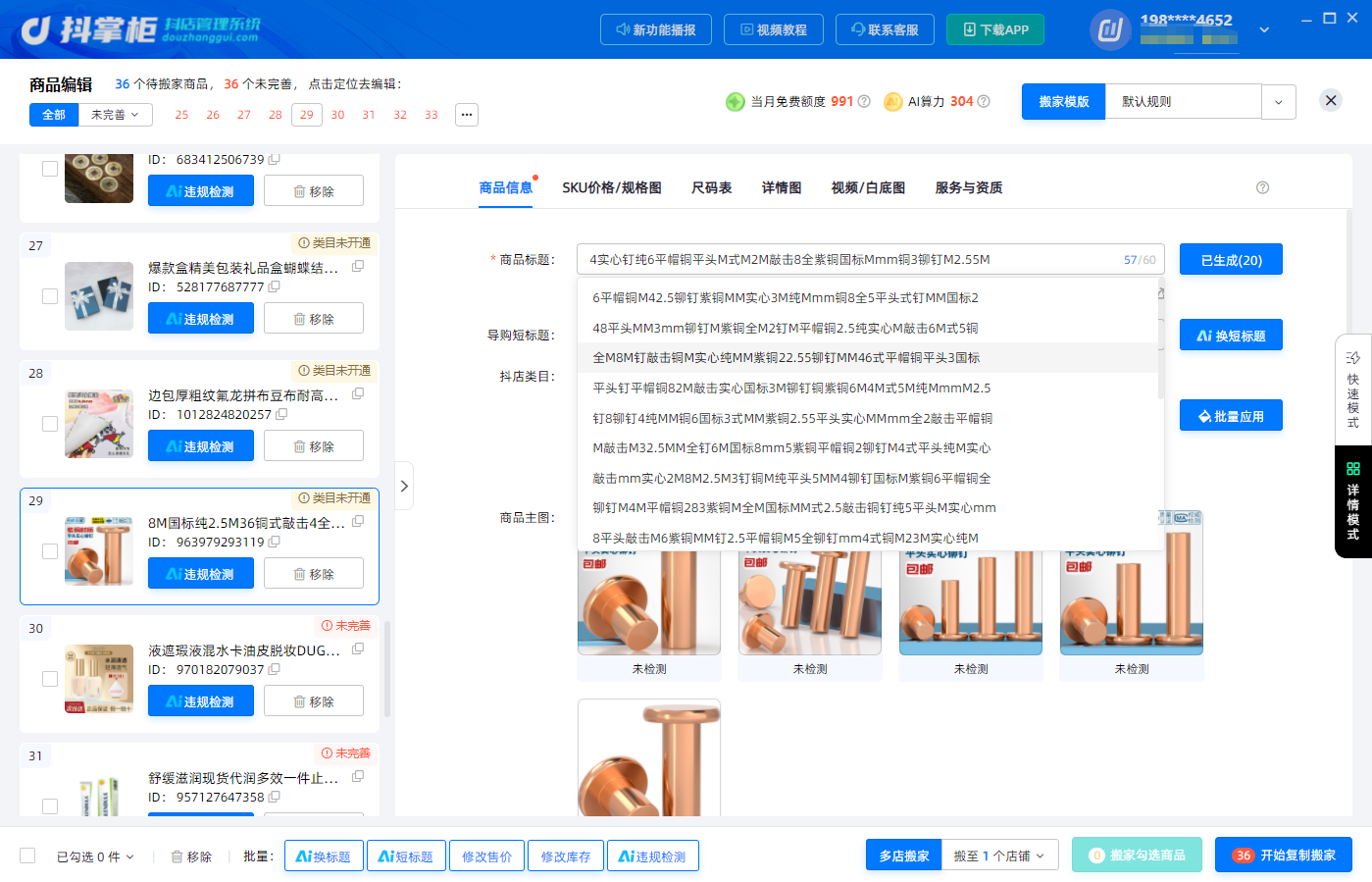
Task: Jump to page 30 in product pager
Action: [x=337, y=115]
